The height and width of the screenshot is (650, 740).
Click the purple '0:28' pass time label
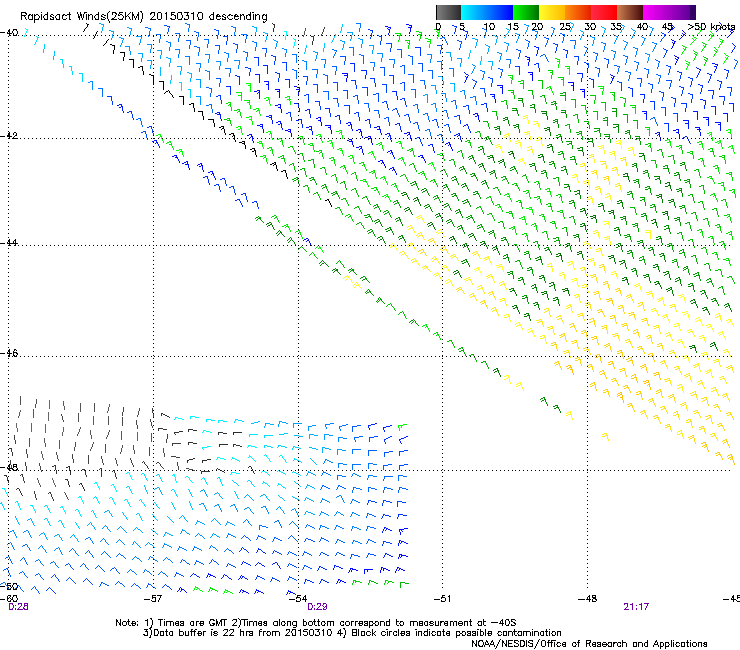(18, 607)
